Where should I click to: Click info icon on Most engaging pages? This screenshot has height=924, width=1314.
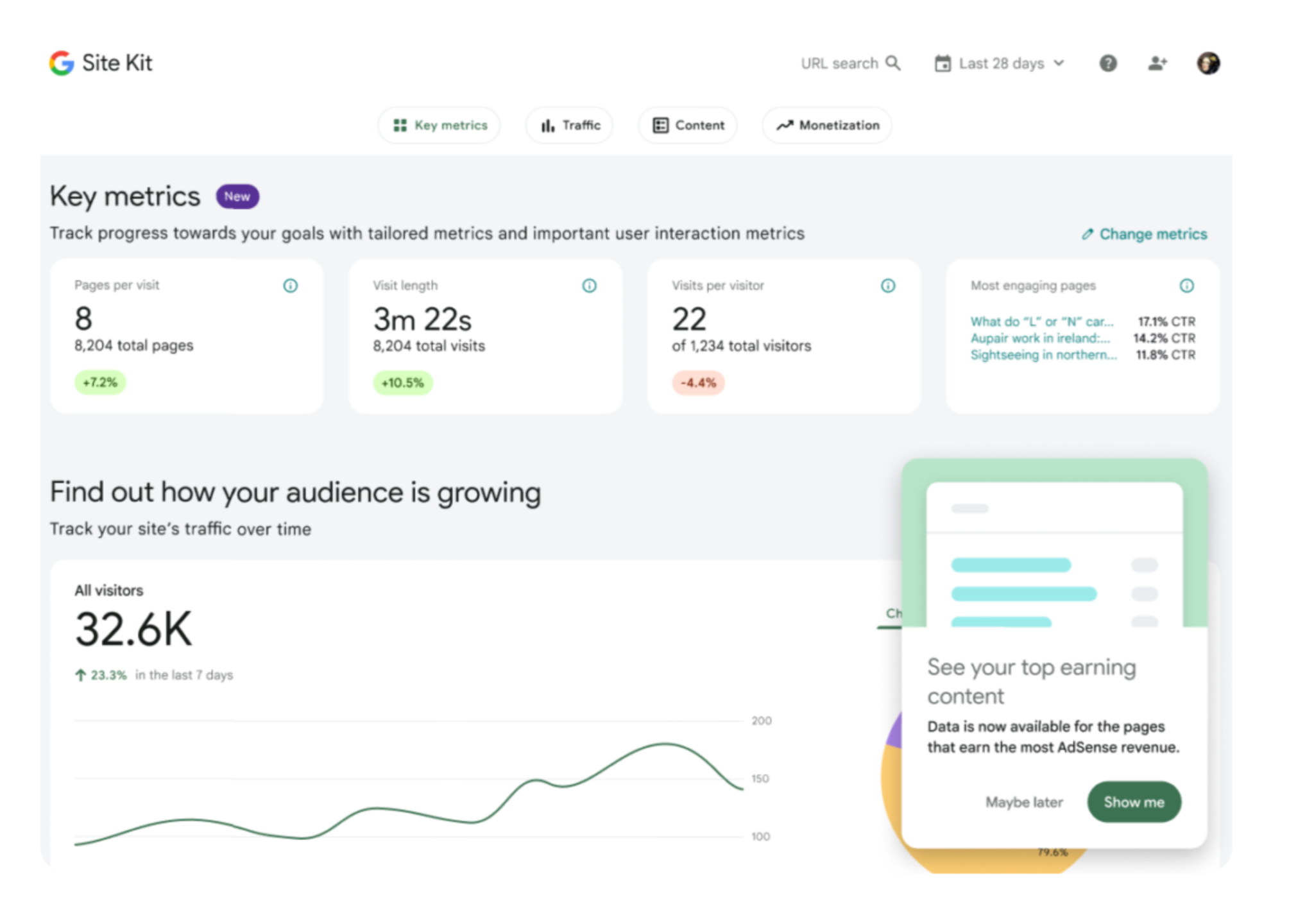click(1186, 286)
